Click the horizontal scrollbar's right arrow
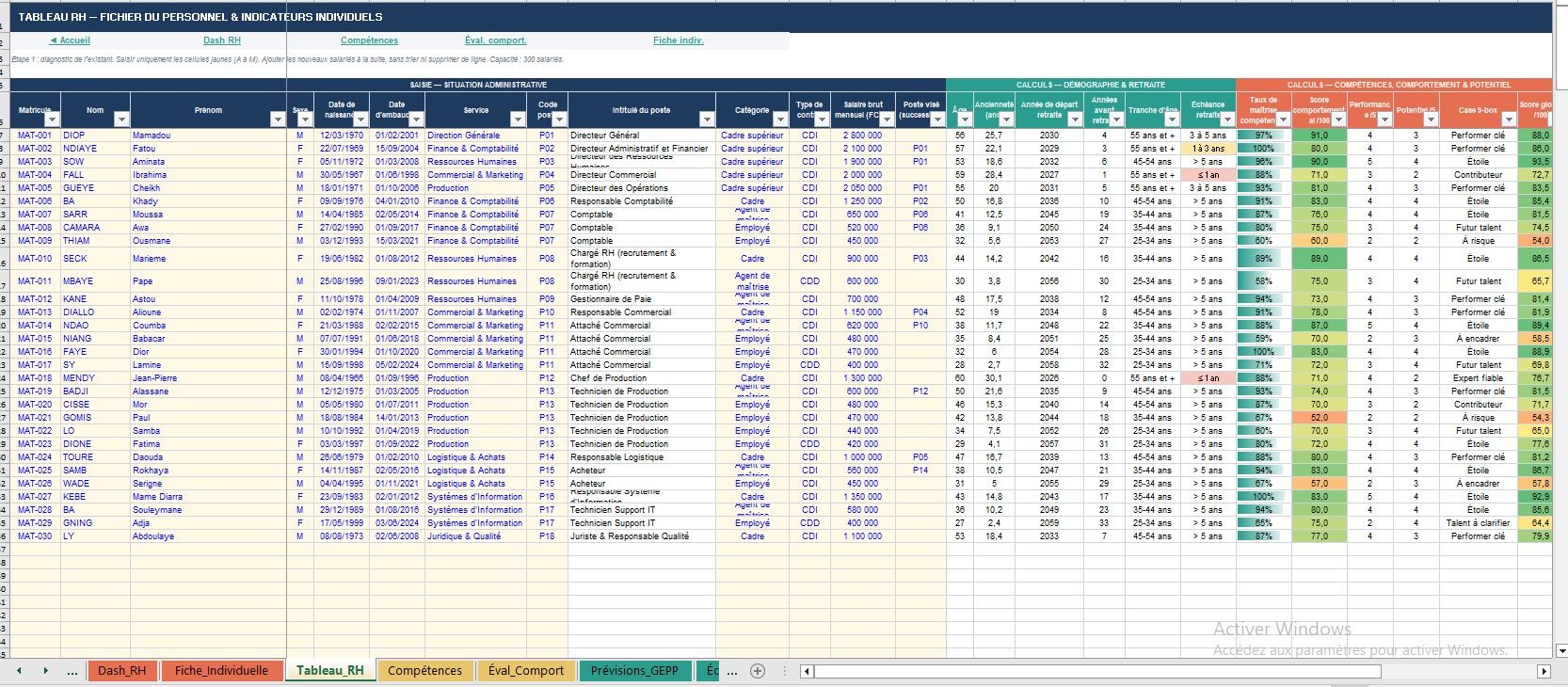 (1544, 671)
